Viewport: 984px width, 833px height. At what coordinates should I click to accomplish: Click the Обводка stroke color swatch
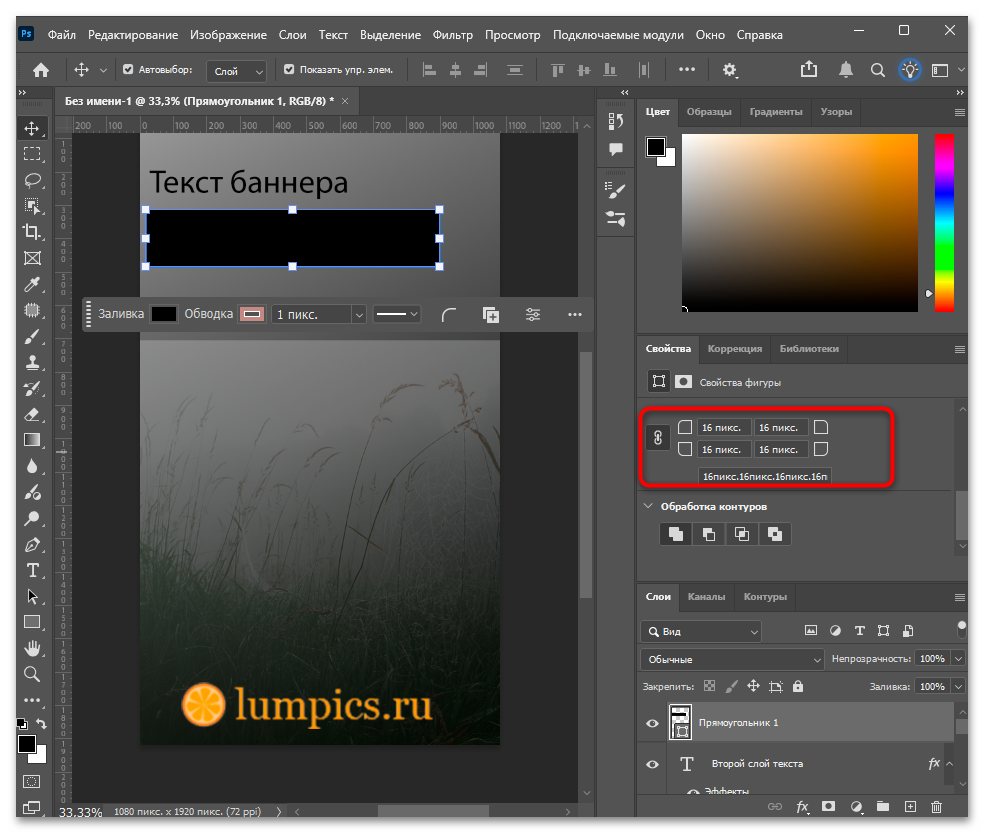coord(252,314)
